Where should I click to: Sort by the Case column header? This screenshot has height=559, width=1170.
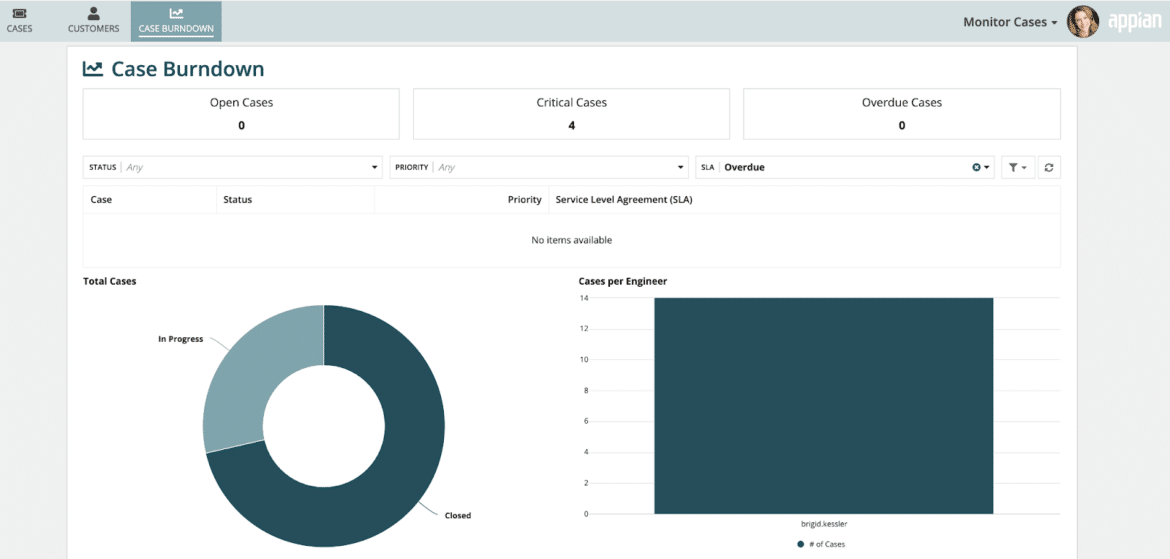[x=101, y=200]
